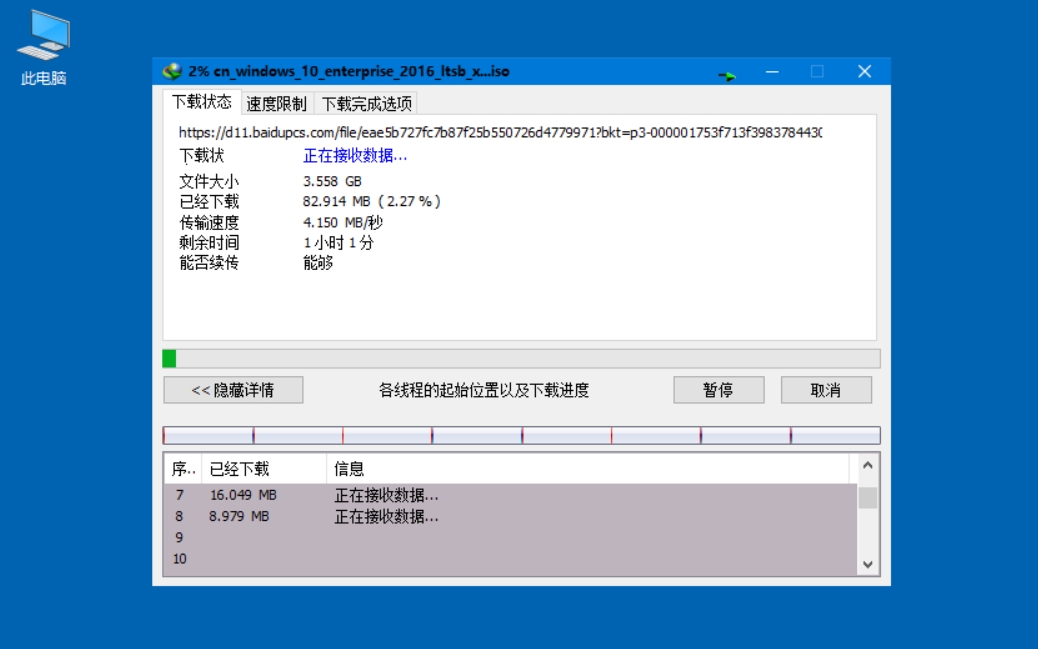Click the 序.. column header

[x=183, y=470]
